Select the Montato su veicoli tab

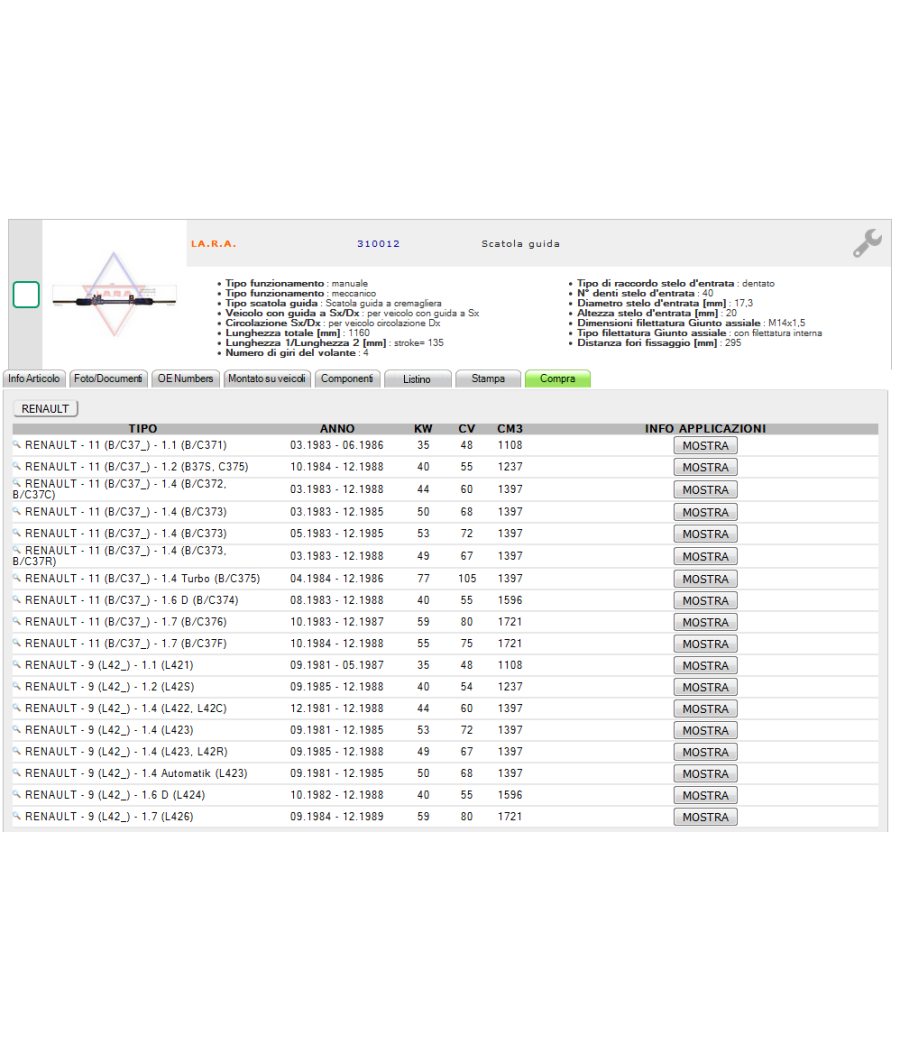coord(267,379)
